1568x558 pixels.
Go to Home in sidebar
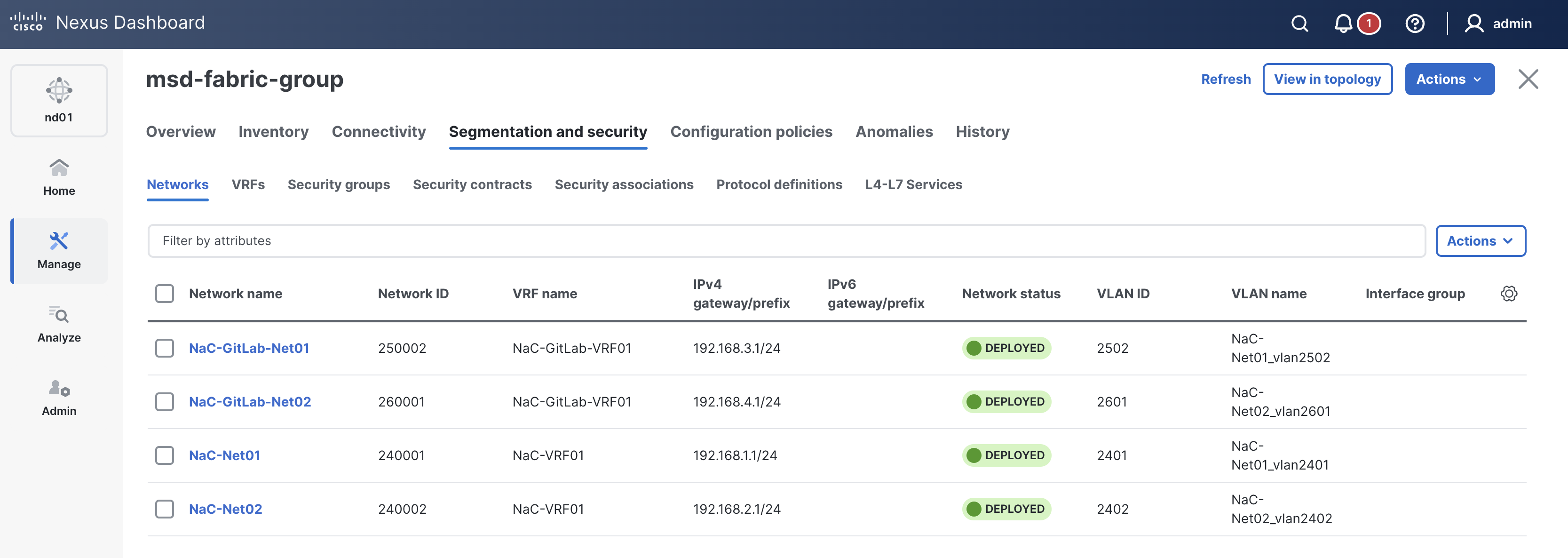(x=59, y=177)
